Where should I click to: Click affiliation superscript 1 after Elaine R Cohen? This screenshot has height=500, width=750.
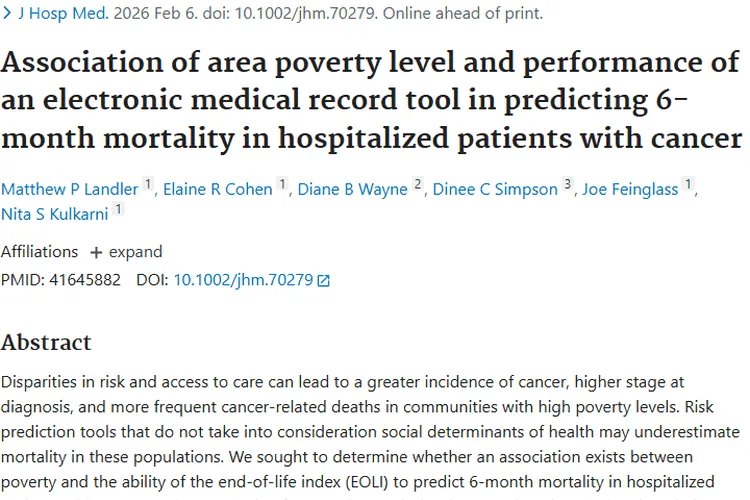click(283, 185)
